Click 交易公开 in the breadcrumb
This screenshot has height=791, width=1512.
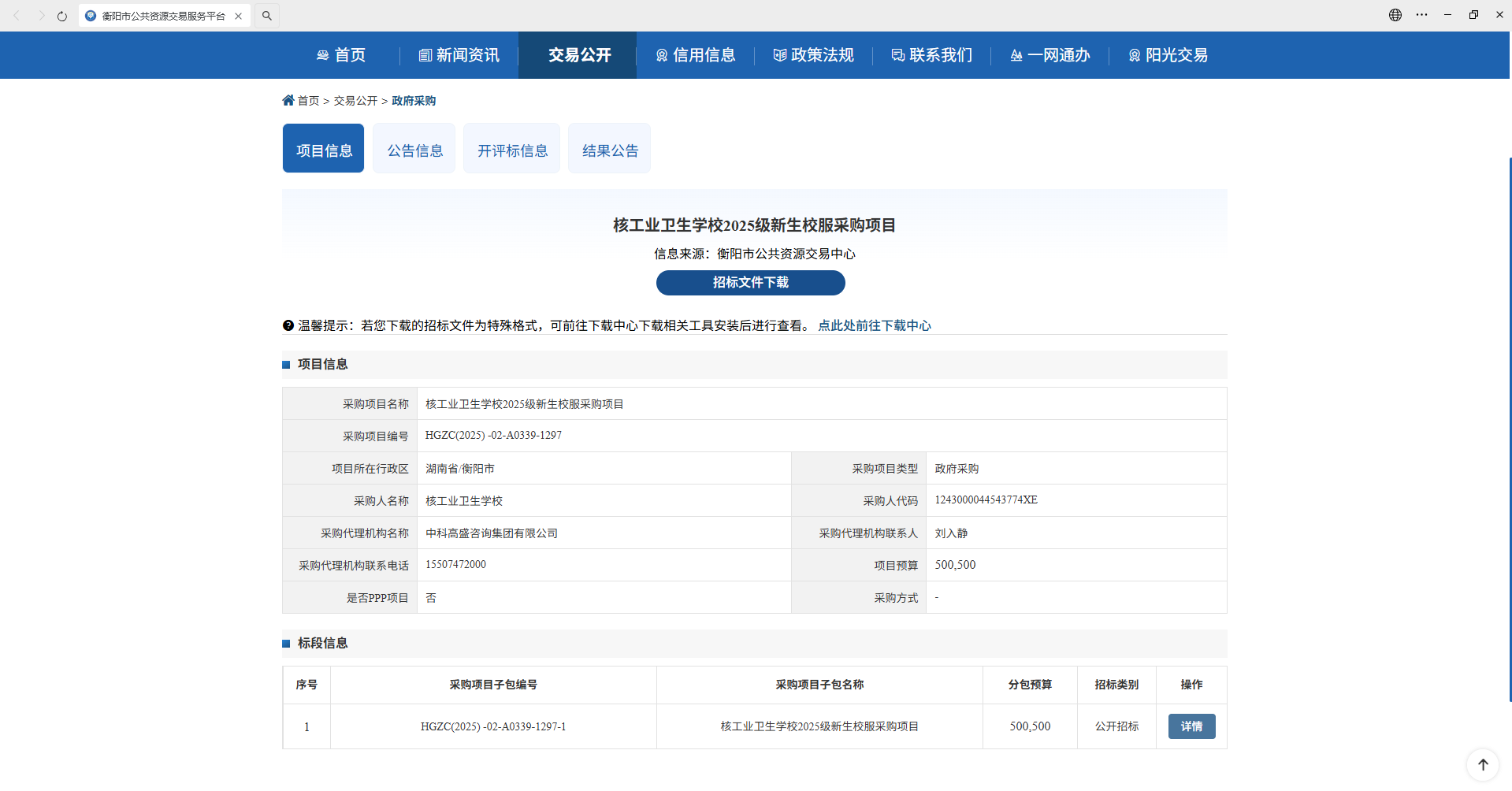point(355,101)
